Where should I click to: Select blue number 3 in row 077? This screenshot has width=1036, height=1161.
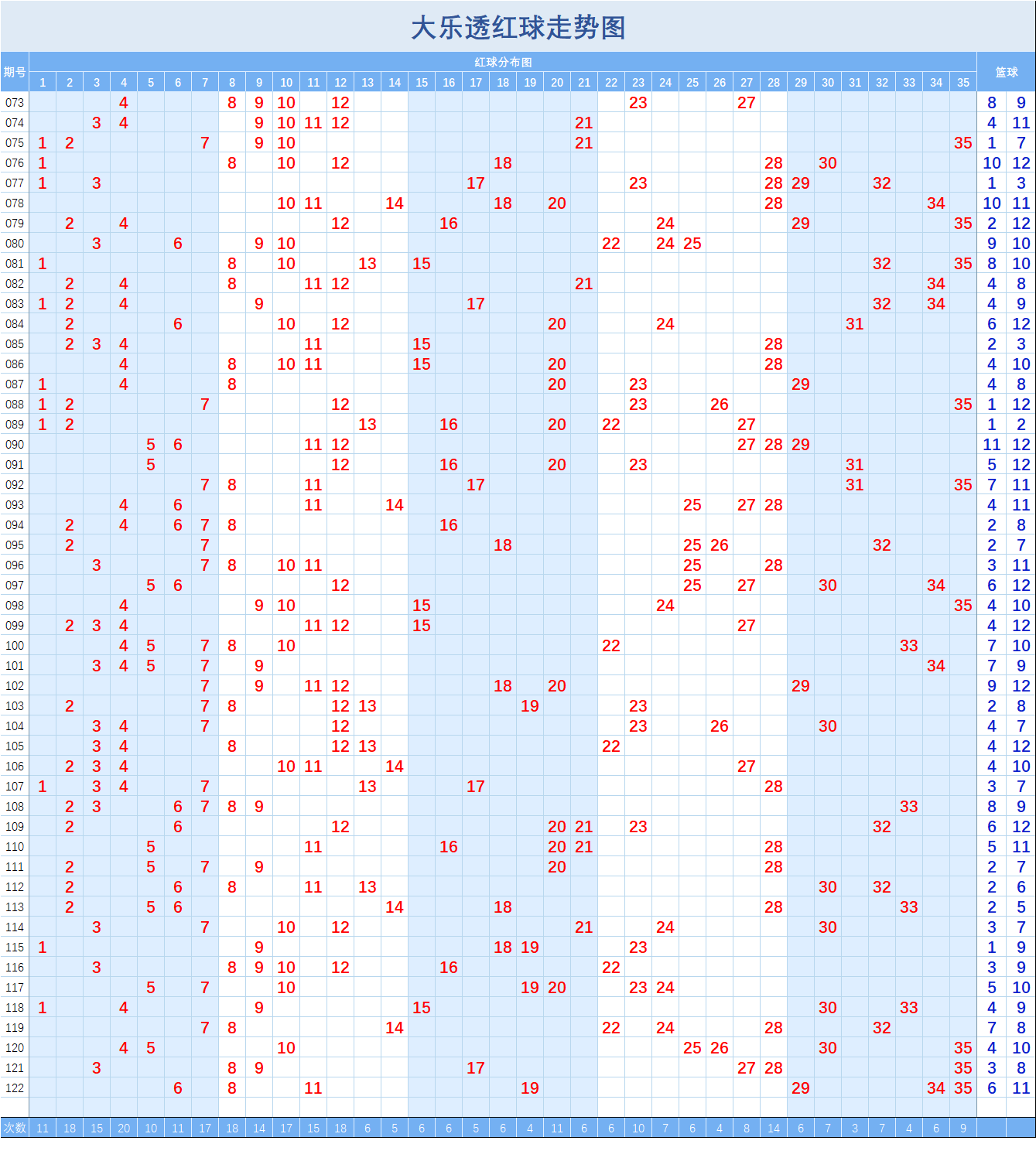[x=1021, y=183]
